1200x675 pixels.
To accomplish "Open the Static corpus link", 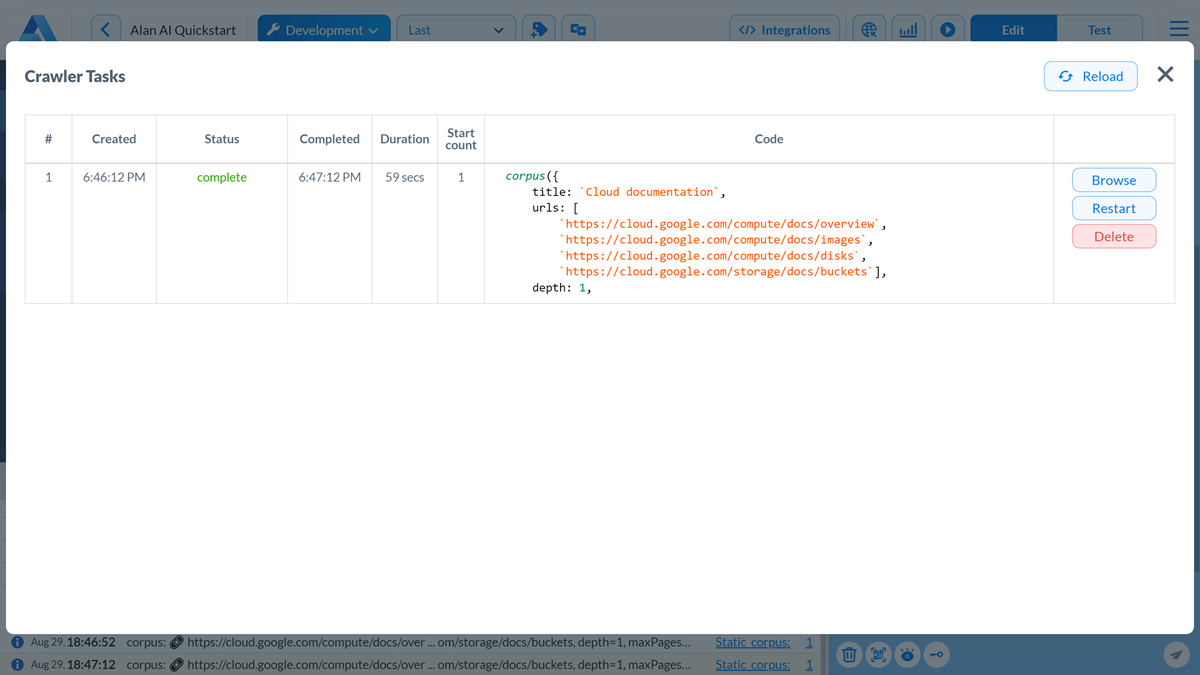I will [x=752, y=641].
